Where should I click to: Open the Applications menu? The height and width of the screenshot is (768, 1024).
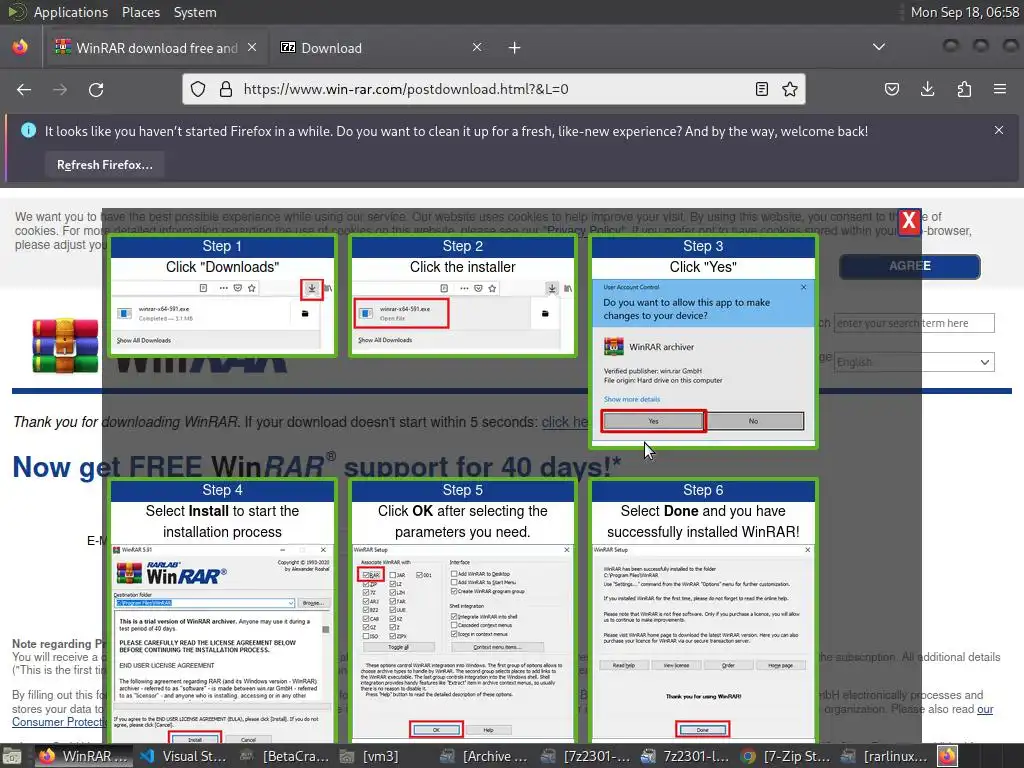(71, 12)
